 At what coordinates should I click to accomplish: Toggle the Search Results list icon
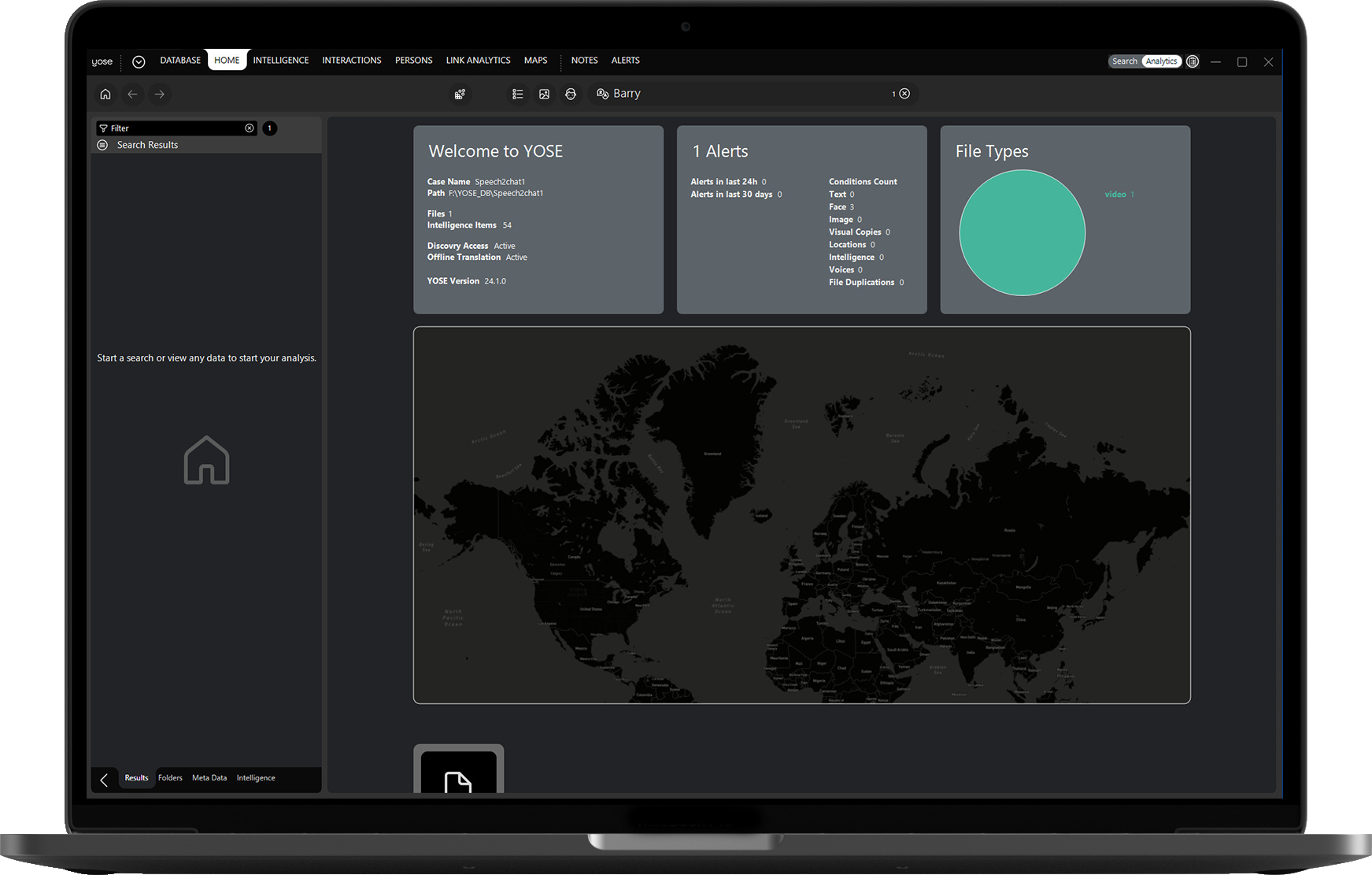(x=102, y=145)
